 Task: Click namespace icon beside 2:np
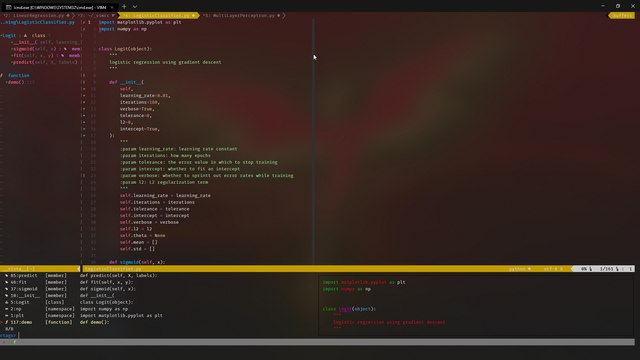tap(7, 309)
